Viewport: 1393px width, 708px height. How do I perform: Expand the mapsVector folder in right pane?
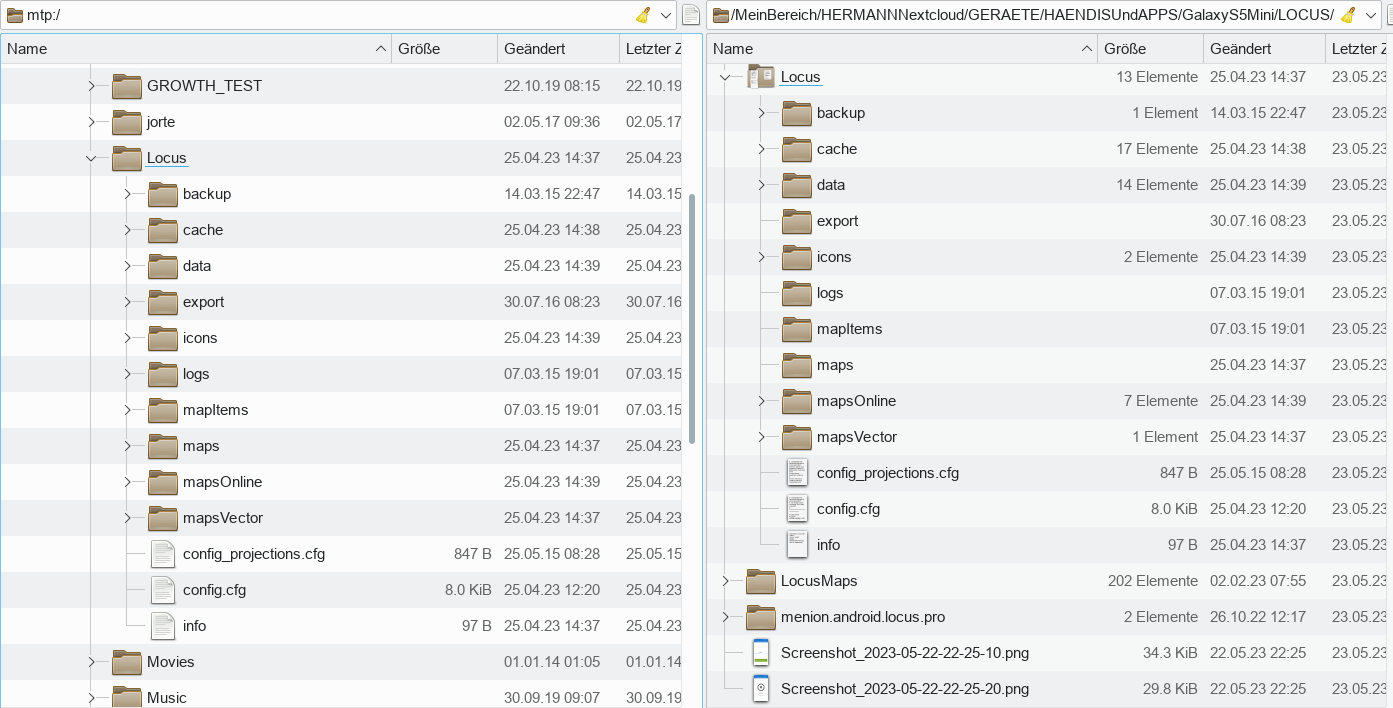(x=761, y=437)
